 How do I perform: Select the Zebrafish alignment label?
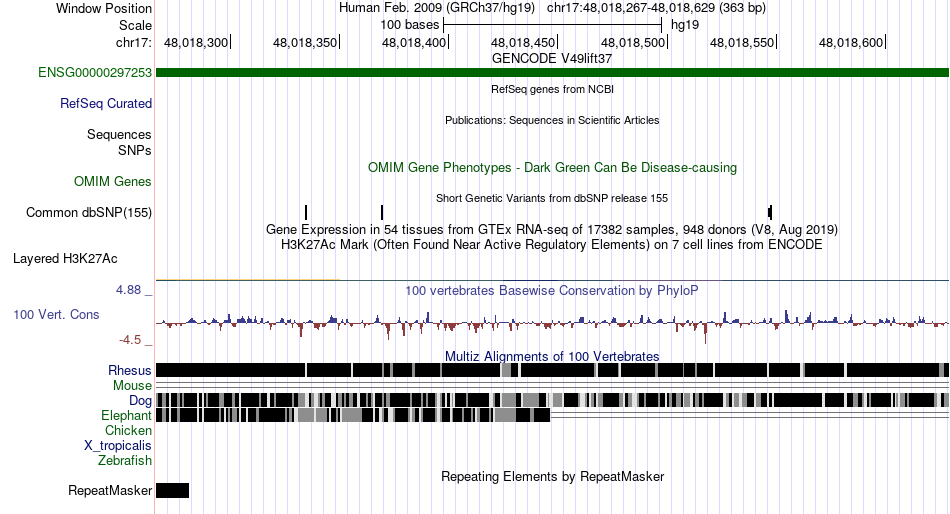tap(125, 461)
